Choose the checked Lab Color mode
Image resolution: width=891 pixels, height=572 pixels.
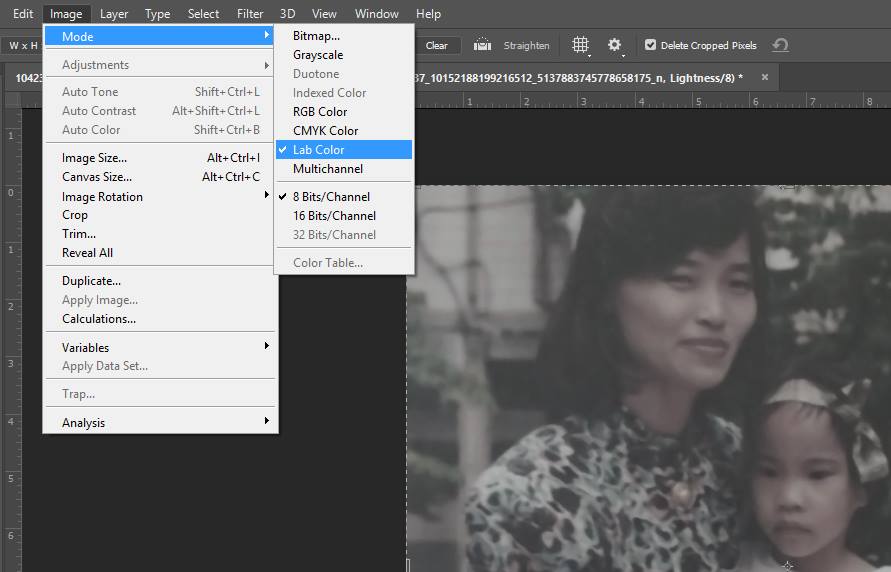318,150
